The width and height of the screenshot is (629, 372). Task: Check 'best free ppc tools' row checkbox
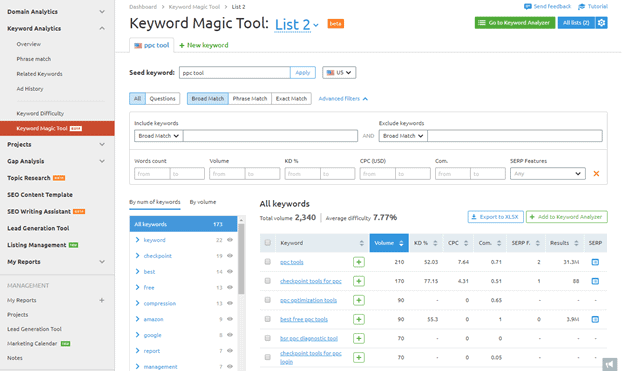tap(268, 319)
